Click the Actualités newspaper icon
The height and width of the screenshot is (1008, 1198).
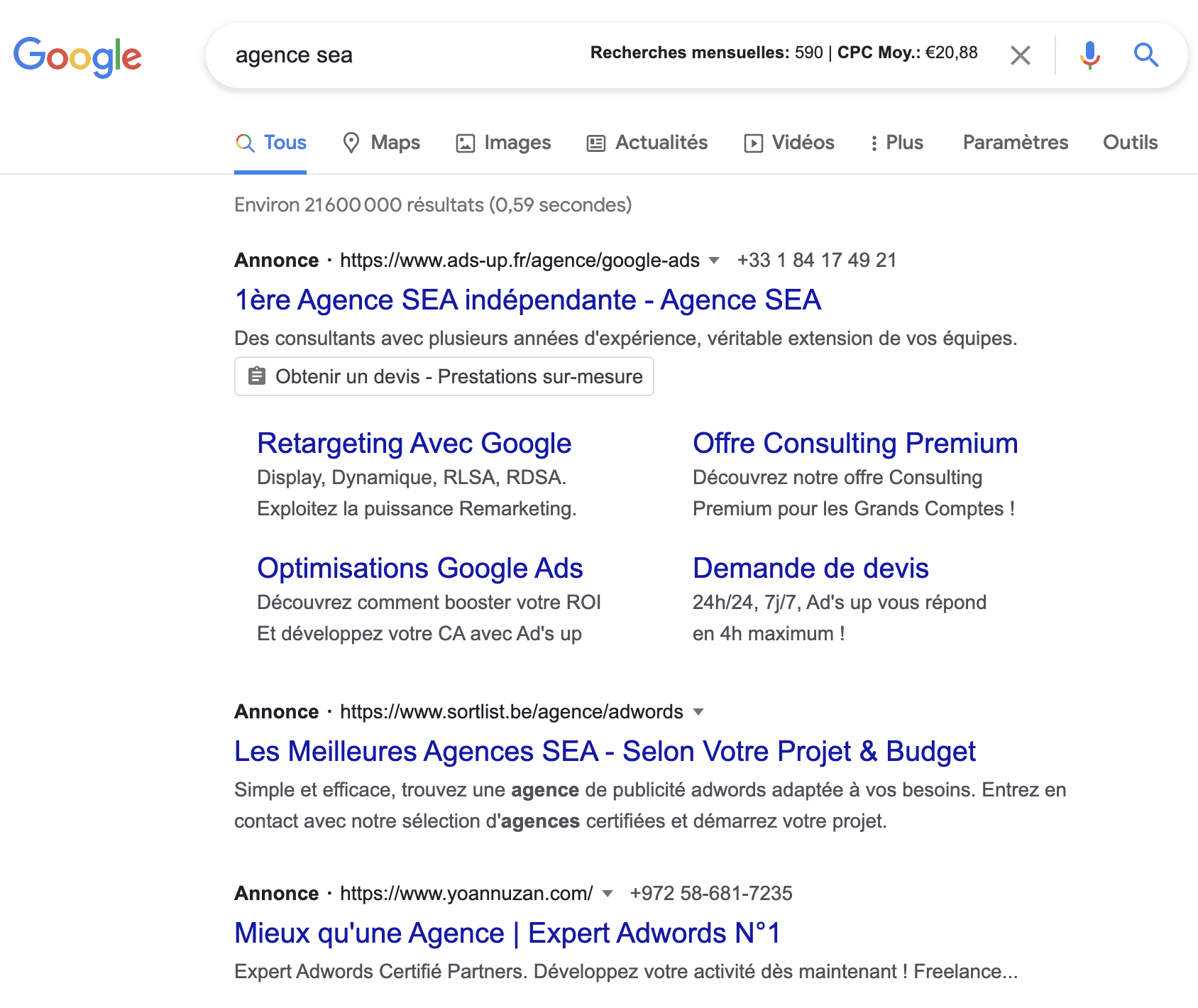(x=596, y=143)
